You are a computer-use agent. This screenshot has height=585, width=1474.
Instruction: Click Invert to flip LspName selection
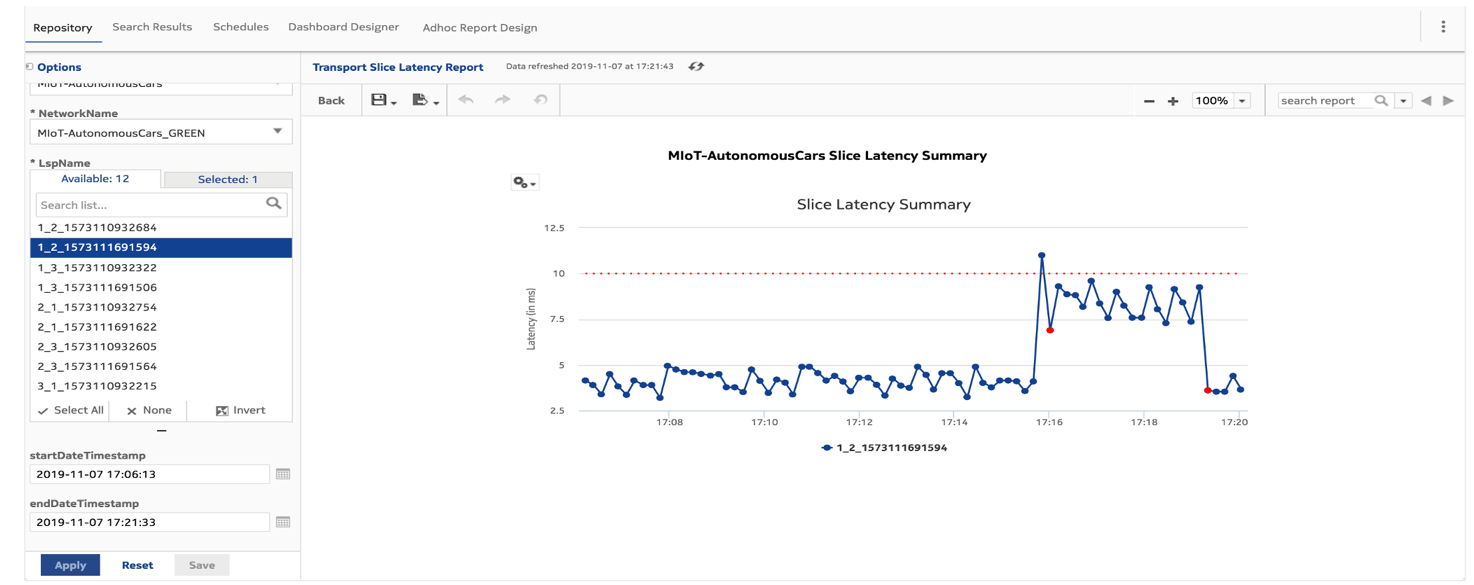[x=240, y=410]
